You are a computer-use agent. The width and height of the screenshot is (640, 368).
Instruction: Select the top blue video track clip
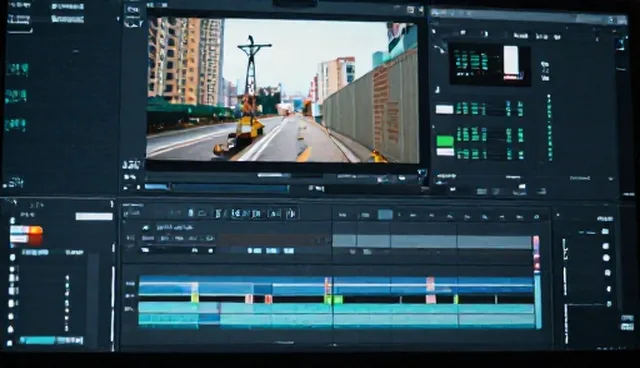(x=336, y=285)
